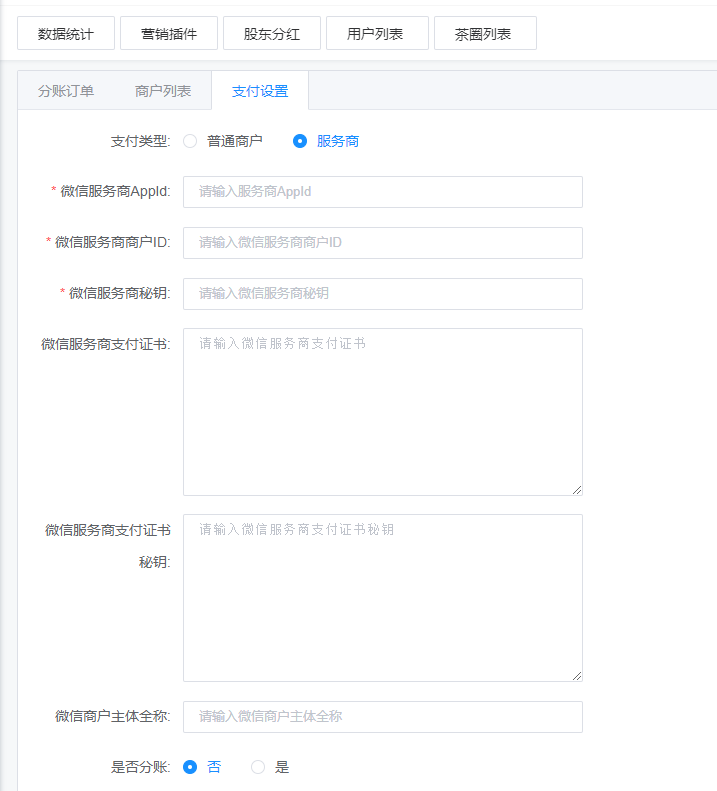
Task: Click the 微信服务商商户ID input box
Action: pyautogui.click(x=382, y=243)
